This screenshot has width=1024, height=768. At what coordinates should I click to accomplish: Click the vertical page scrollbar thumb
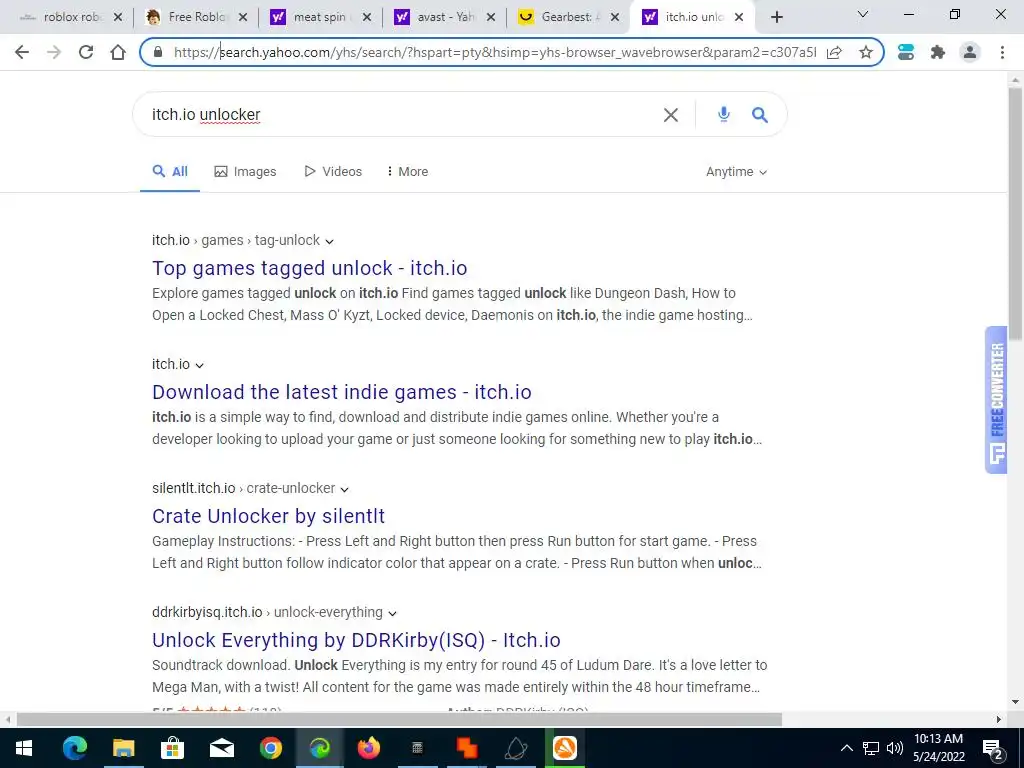(1015, 212)
